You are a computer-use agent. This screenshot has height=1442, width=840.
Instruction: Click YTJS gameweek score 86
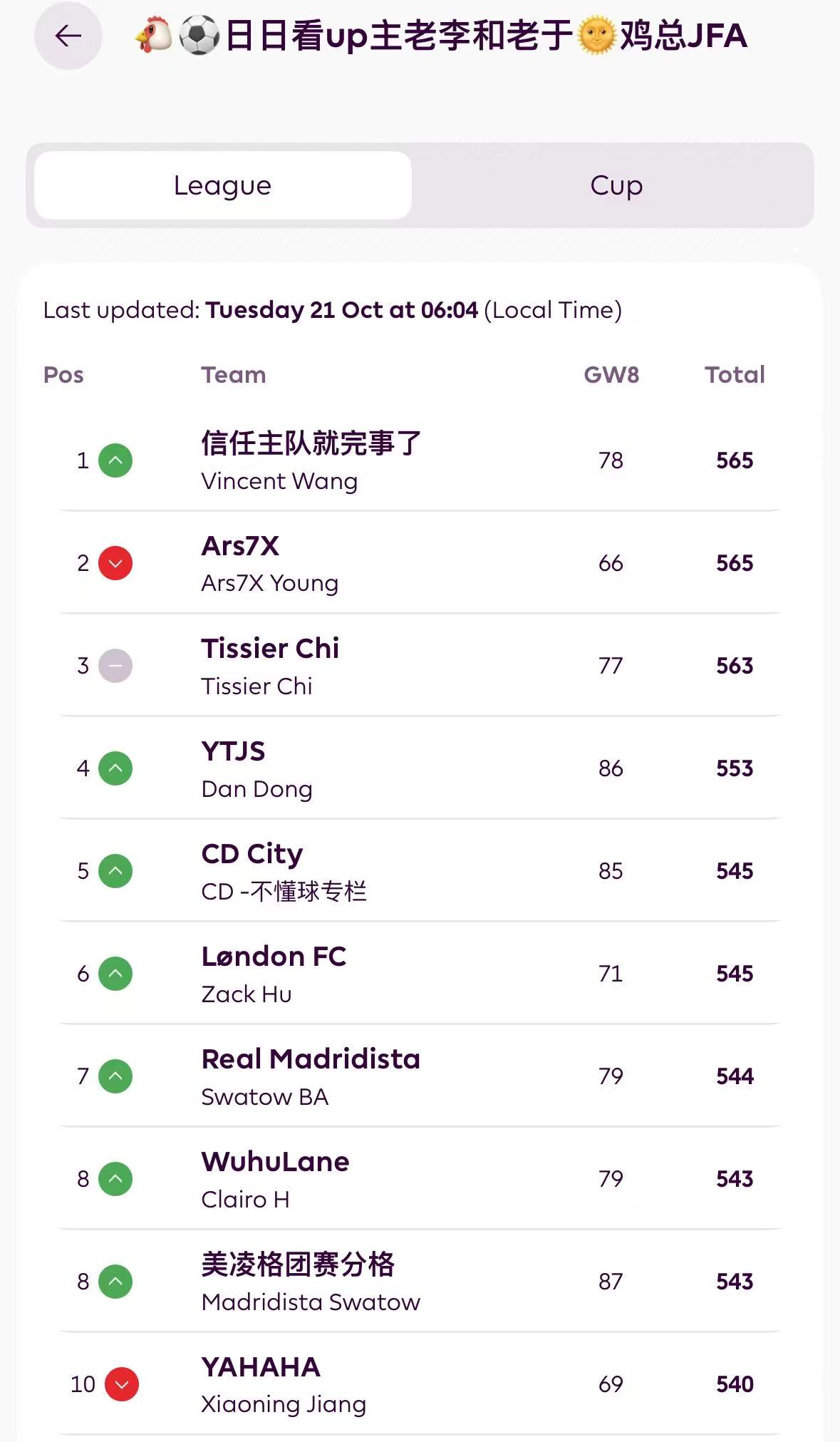pos(611,768)
